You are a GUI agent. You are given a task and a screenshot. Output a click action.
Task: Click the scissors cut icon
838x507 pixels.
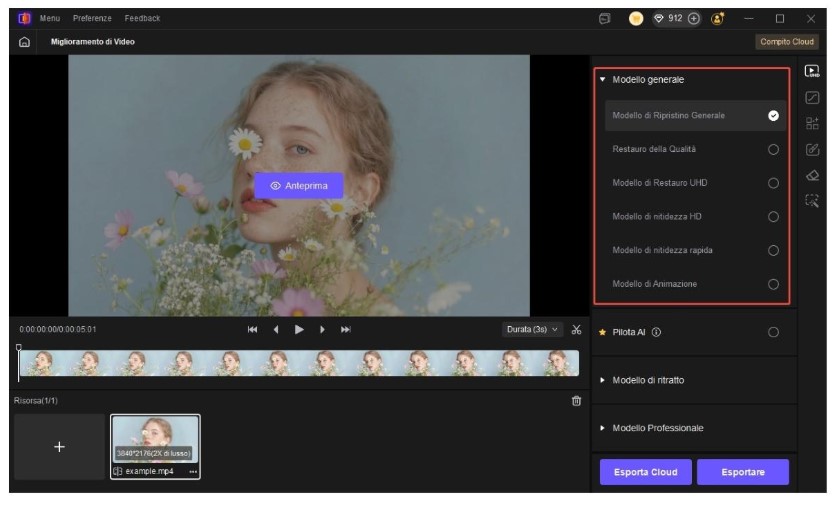point(576,330)
